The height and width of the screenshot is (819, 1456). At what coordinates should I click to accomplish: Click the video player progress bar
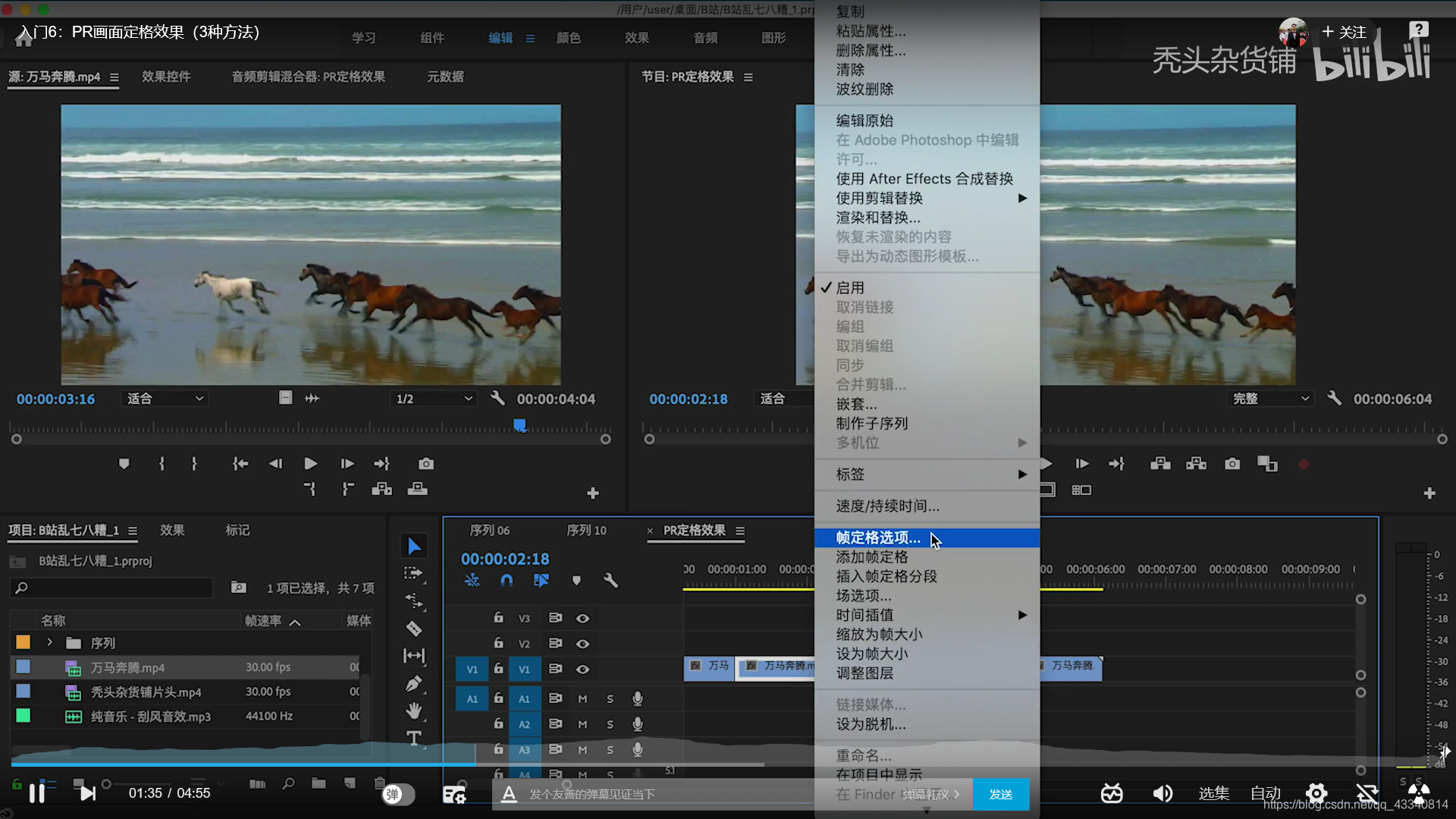tap(607, 764)
